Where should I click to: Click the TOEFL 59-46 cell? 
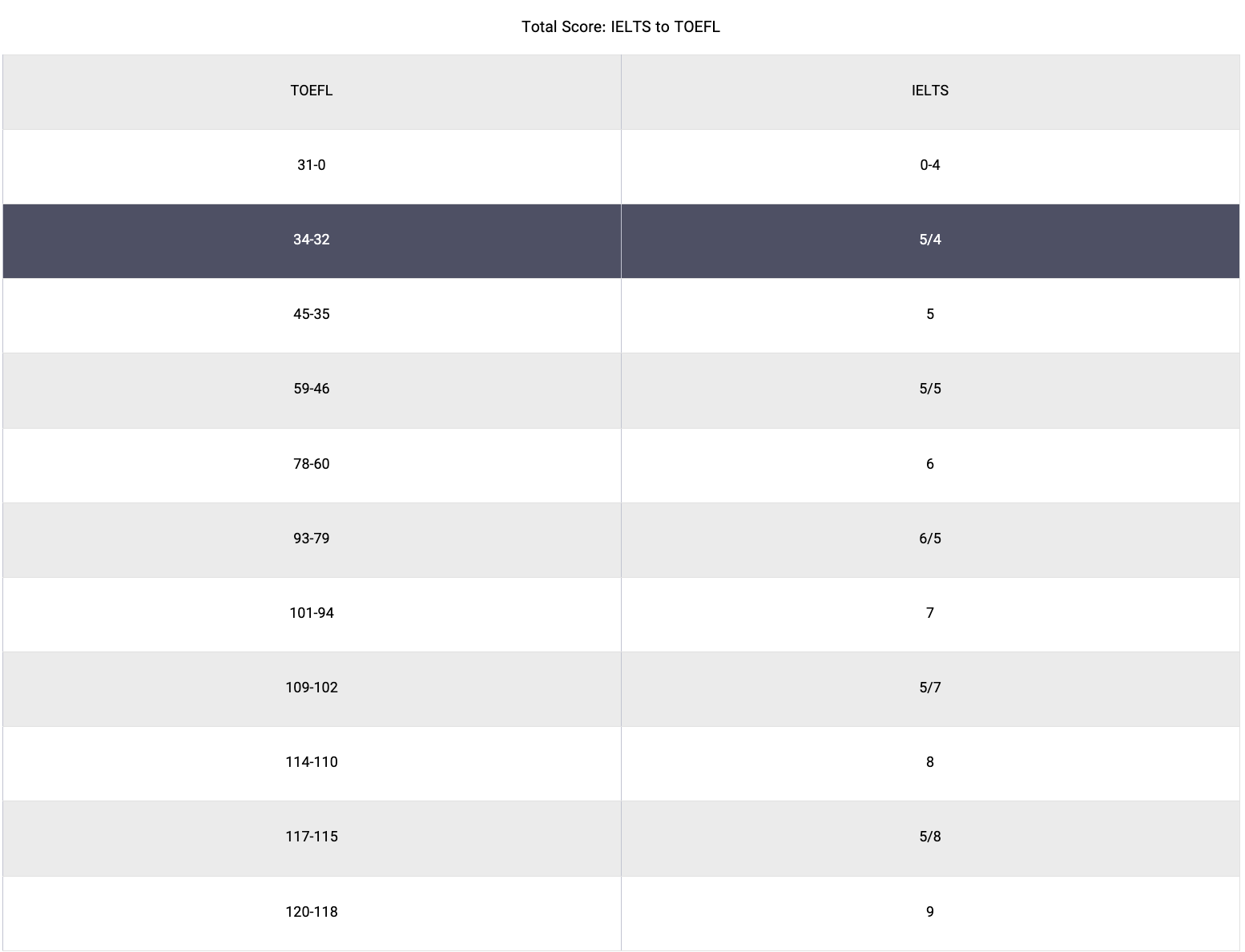click(312, 389)
